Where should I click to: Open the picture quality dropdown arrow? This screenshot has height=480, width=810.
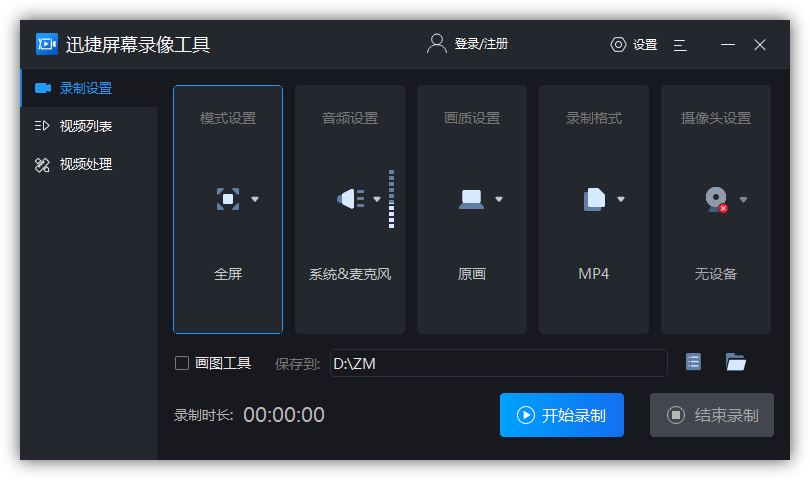(499, 199)
